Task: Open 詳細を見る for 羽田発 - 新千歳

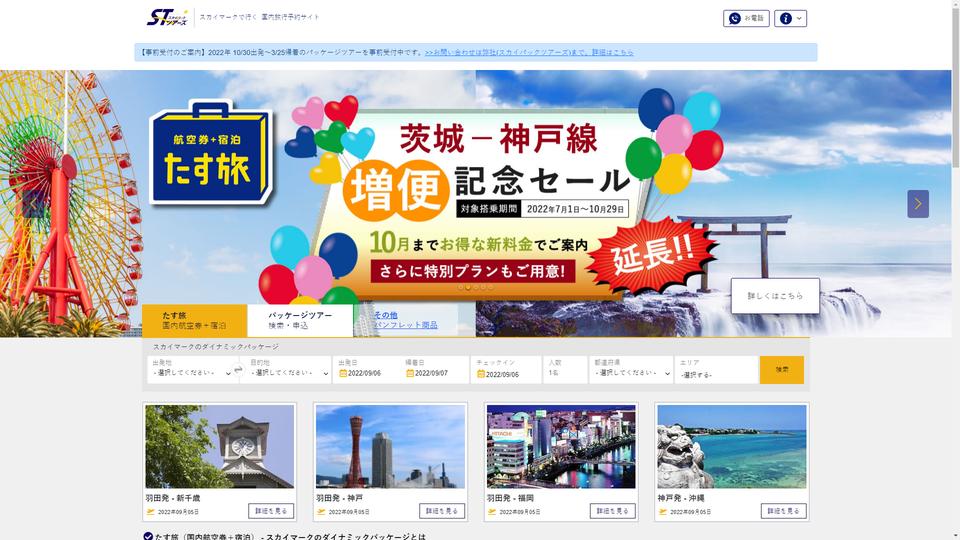Action: [x=271, y=511]
